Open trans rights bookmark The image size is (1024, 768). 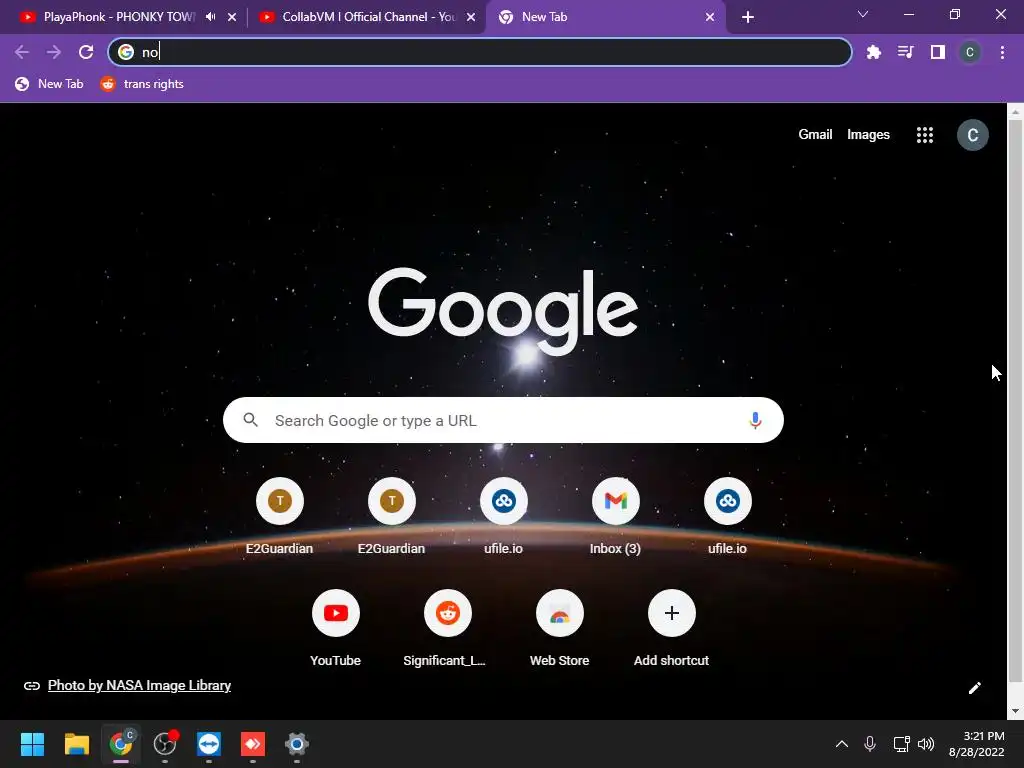tap(142, 84)
